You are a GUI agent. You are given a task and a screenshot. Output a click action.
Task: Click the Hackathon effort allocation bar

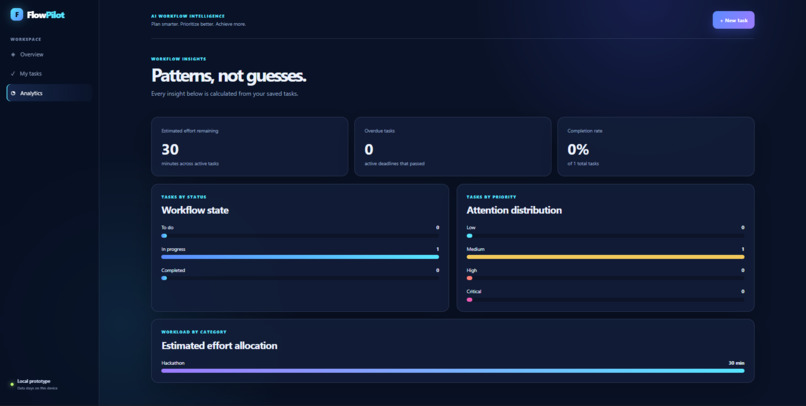pos(453,371)
